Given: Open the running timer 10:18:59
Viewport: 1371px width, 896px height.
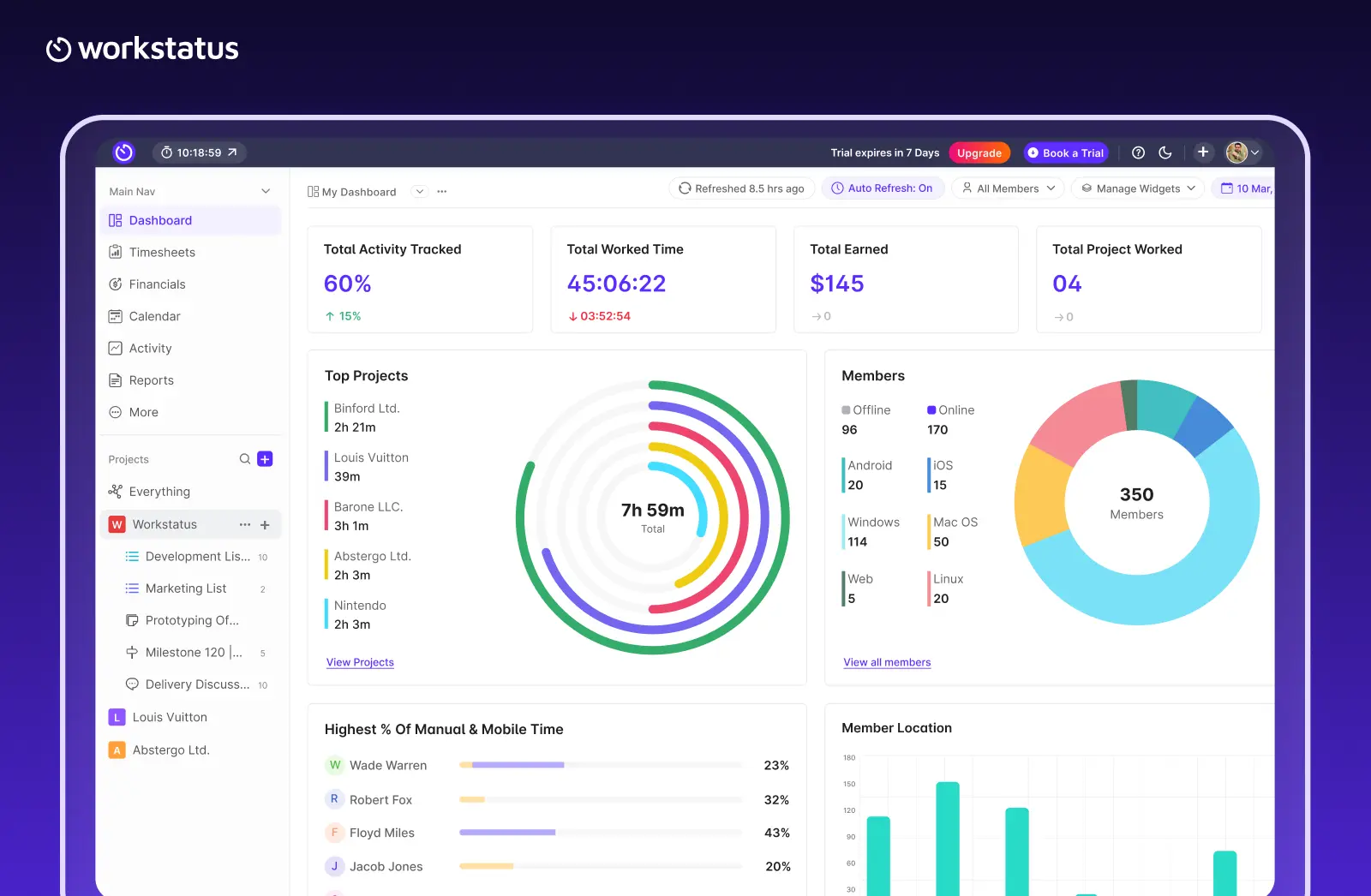Looking at the screenshot, I should click(200, 152).
